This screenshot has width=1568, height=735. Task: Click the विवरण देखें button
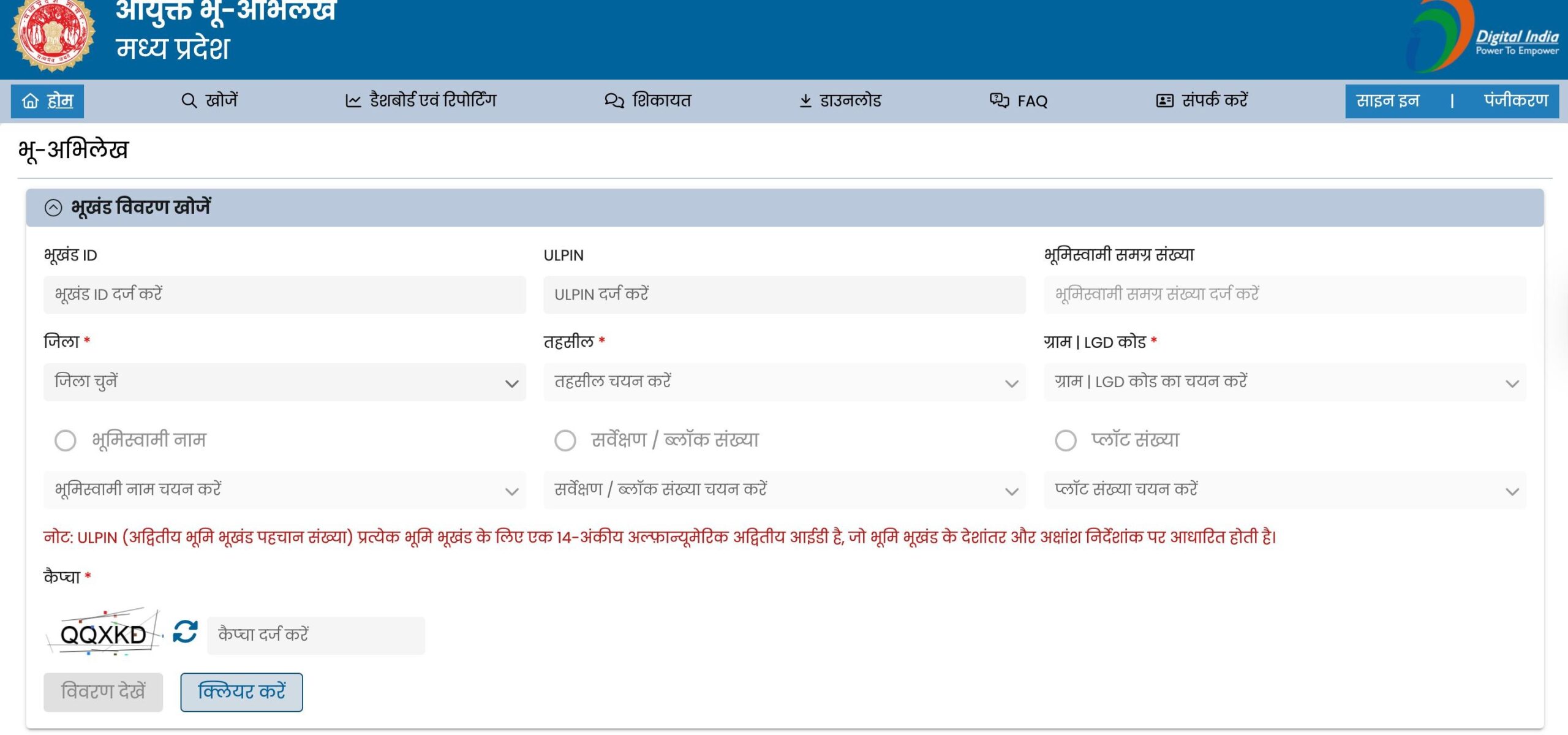click(x=103, y=692)
